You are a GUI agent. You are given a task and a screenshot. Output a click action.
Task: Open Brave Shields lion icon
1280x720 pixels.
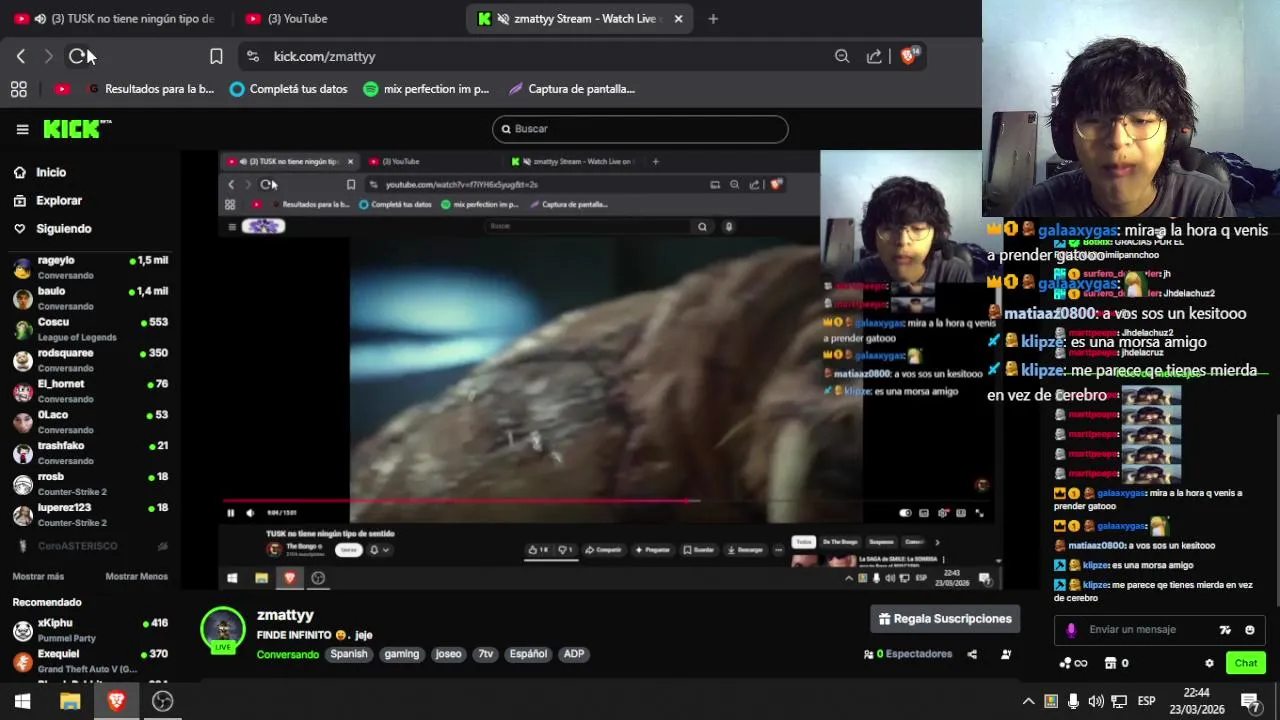click(908, 56)
